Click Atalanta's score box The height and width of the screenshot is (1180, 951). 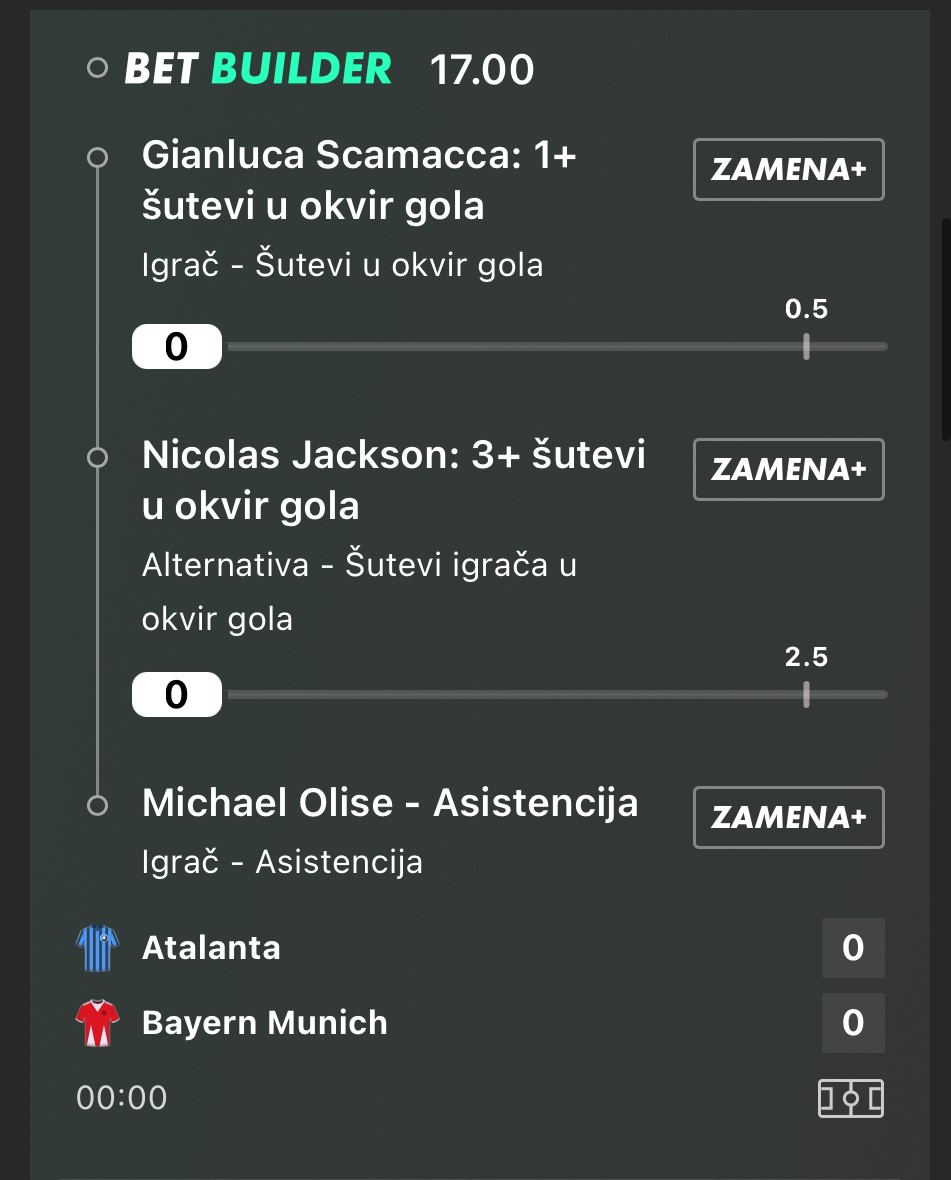[x=852, y=948]
